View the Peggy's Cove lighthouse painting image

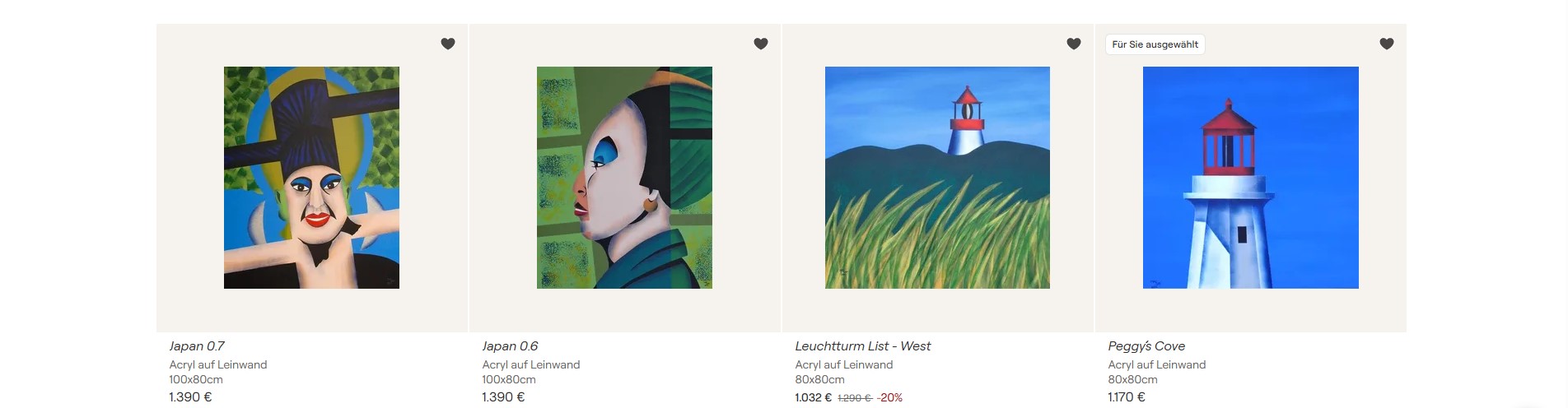(x=1250, y=178)
